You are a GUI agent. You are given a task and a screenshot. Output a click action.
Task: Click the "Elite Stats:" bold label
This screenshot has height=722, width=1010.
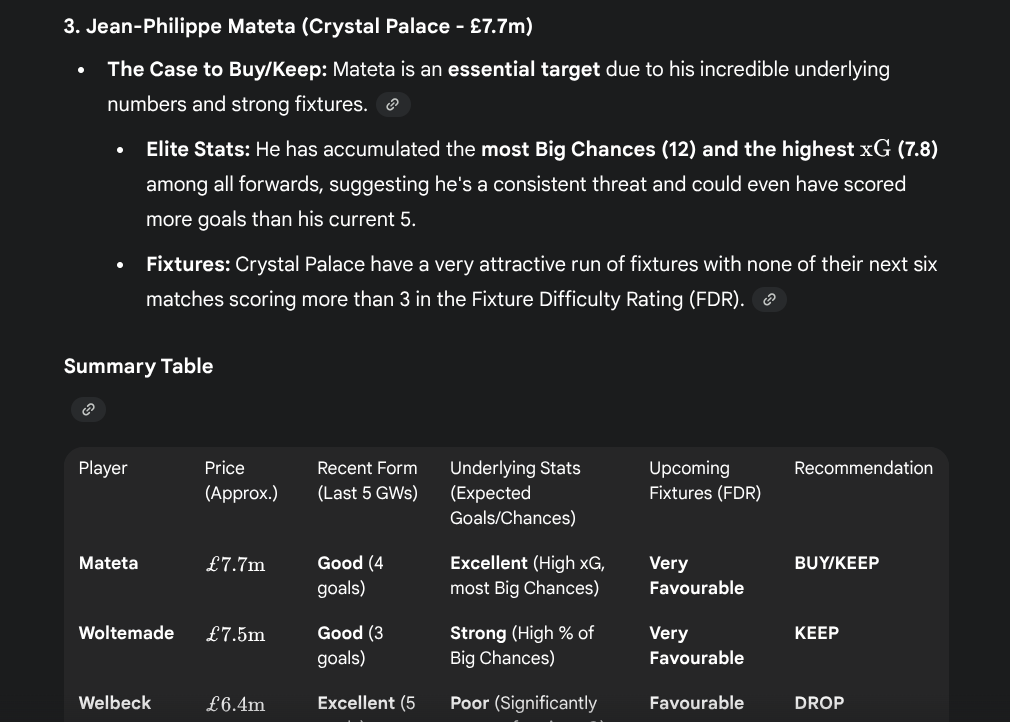pos(197,150)
